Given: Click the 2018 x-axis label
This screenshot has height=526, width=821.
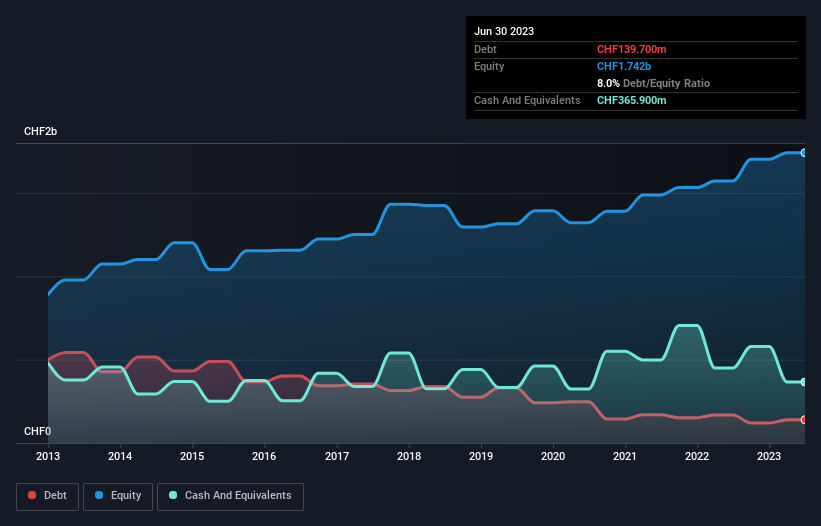Looking at the screenshot, I should tap(409, 456).
